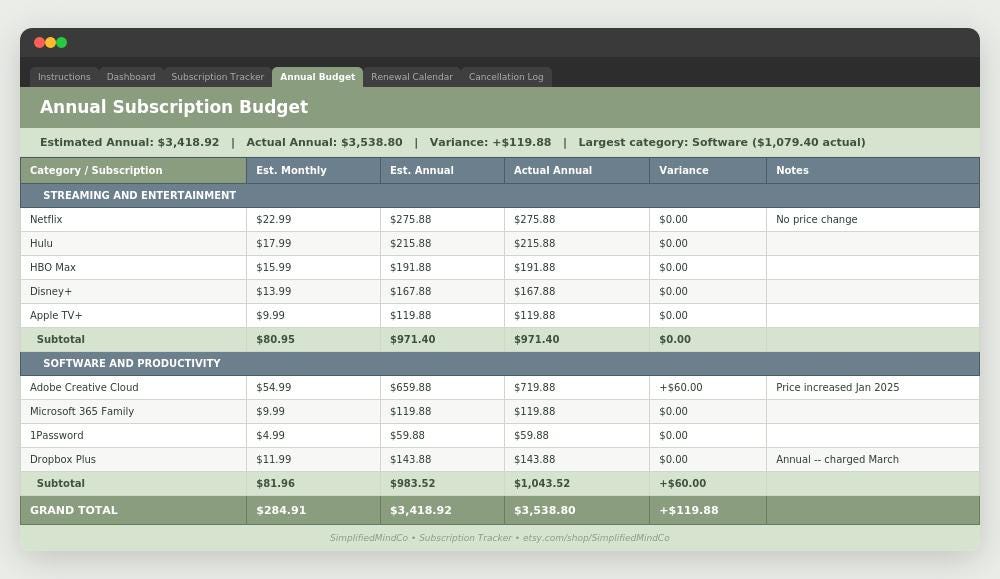Screen dimensions: 1000x579
Task: Click the Largest category summary text
Action: 722,142
